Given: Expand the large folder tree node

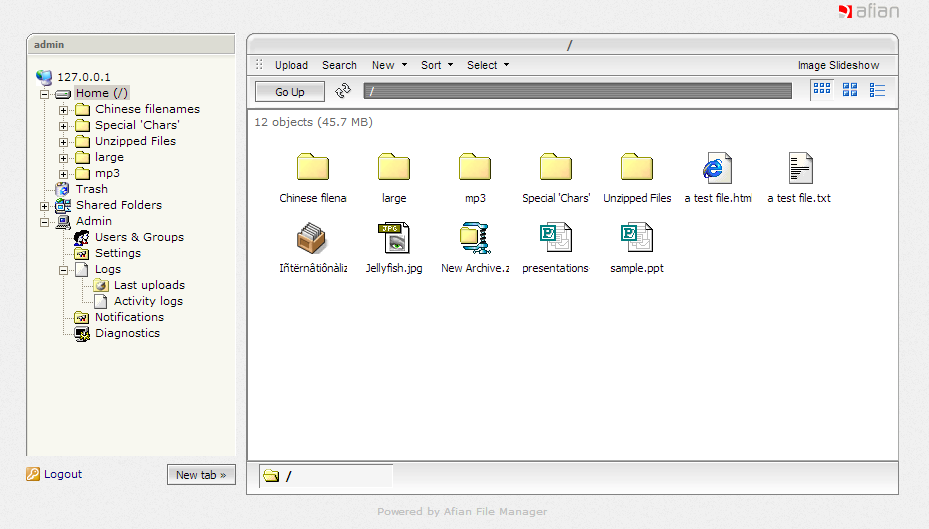Looking at the screenshot, I should pos(63,158).
